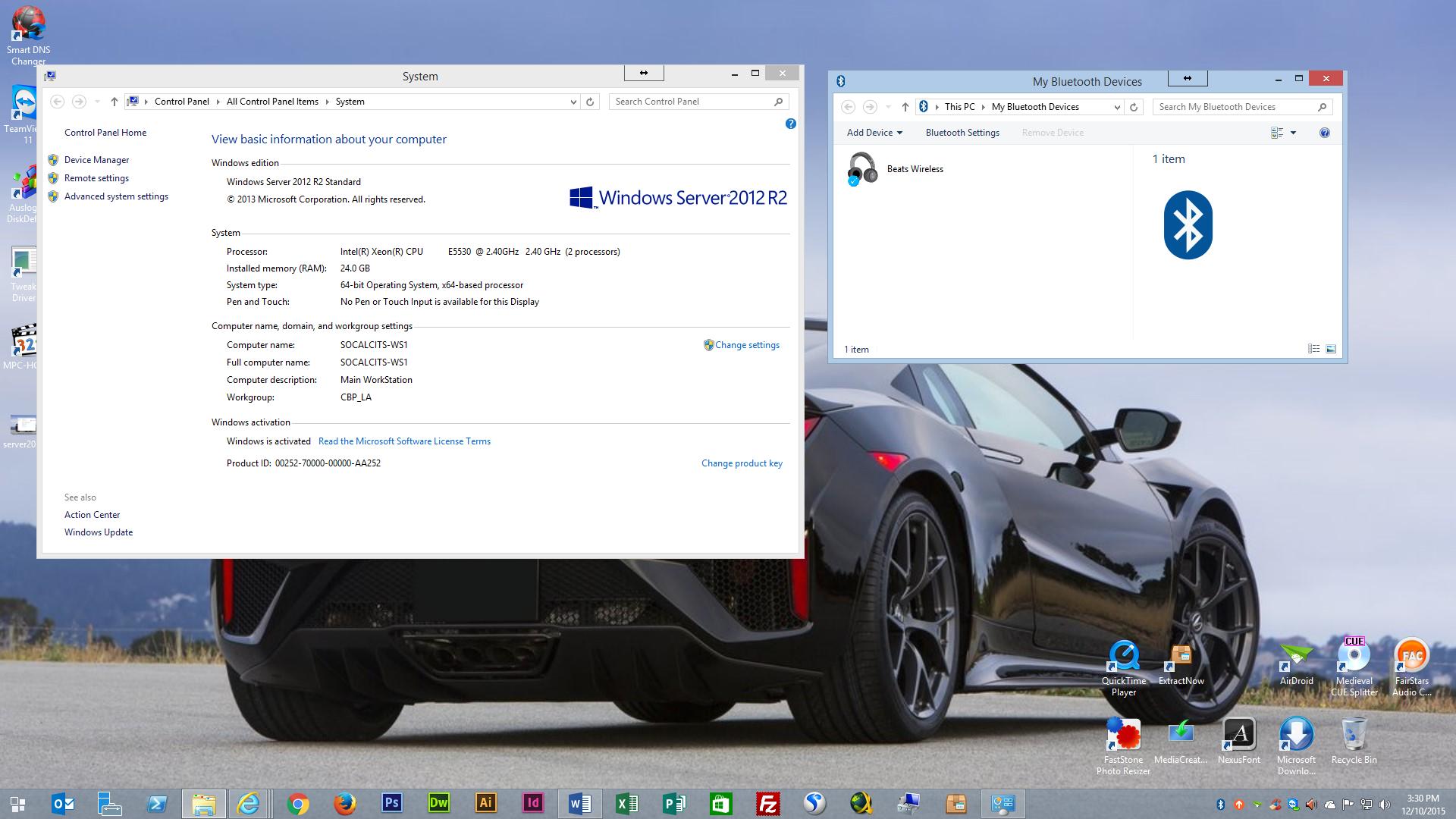Screen dimensions: 1456x819
Task: Click Change settings for computer name
Action: [747, 345]
